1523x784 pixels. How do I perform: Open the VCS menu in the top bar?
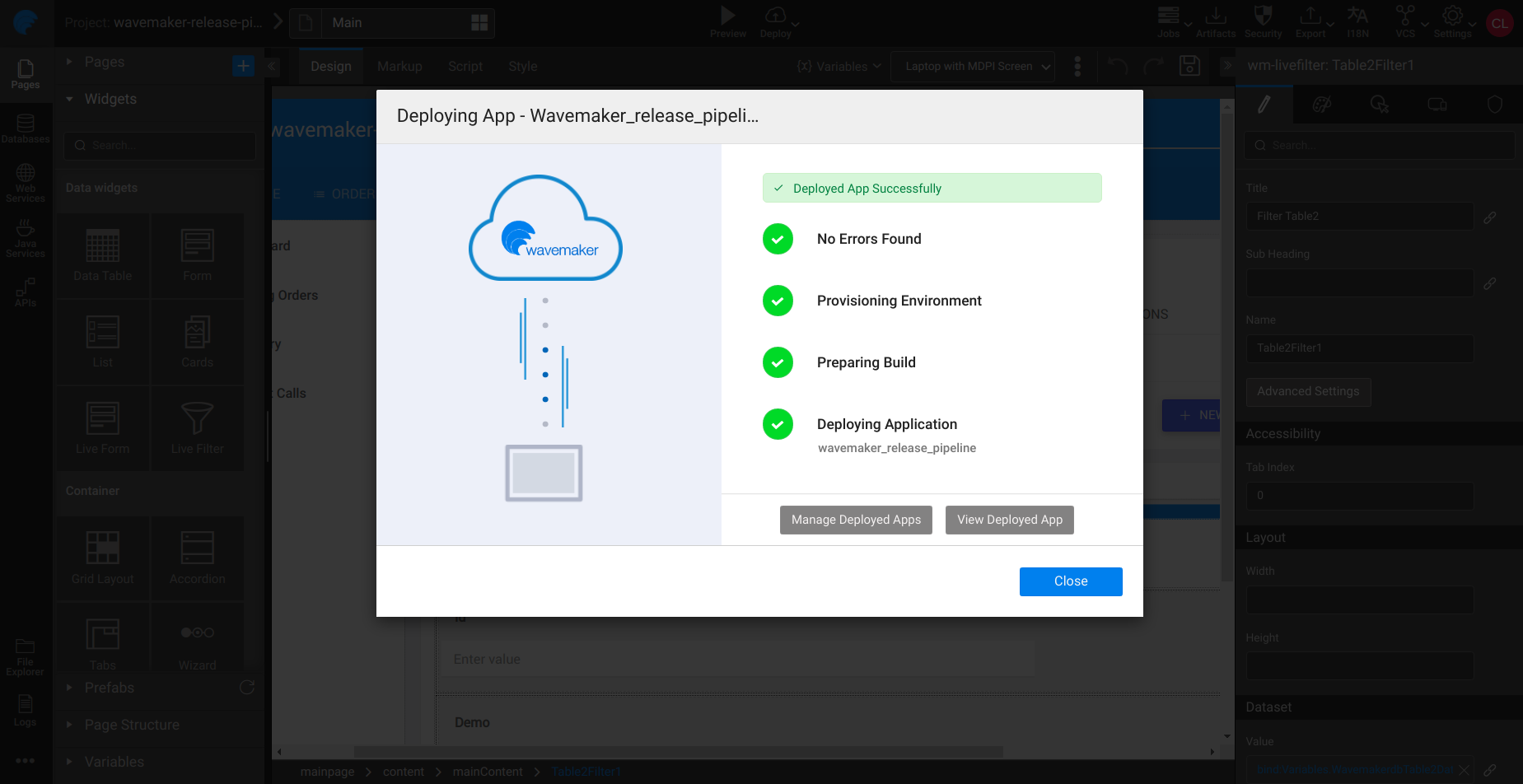click(x=1404, y=23)
